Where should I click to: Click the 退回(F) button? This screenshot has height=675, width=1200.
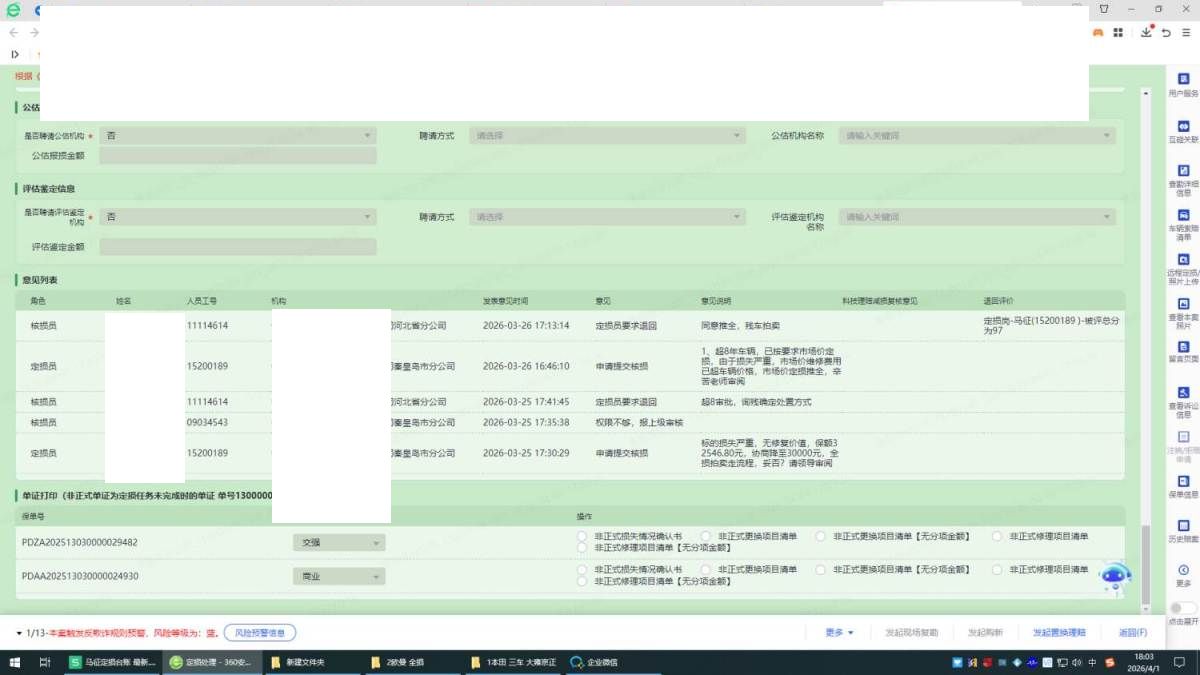point(1132,633)
